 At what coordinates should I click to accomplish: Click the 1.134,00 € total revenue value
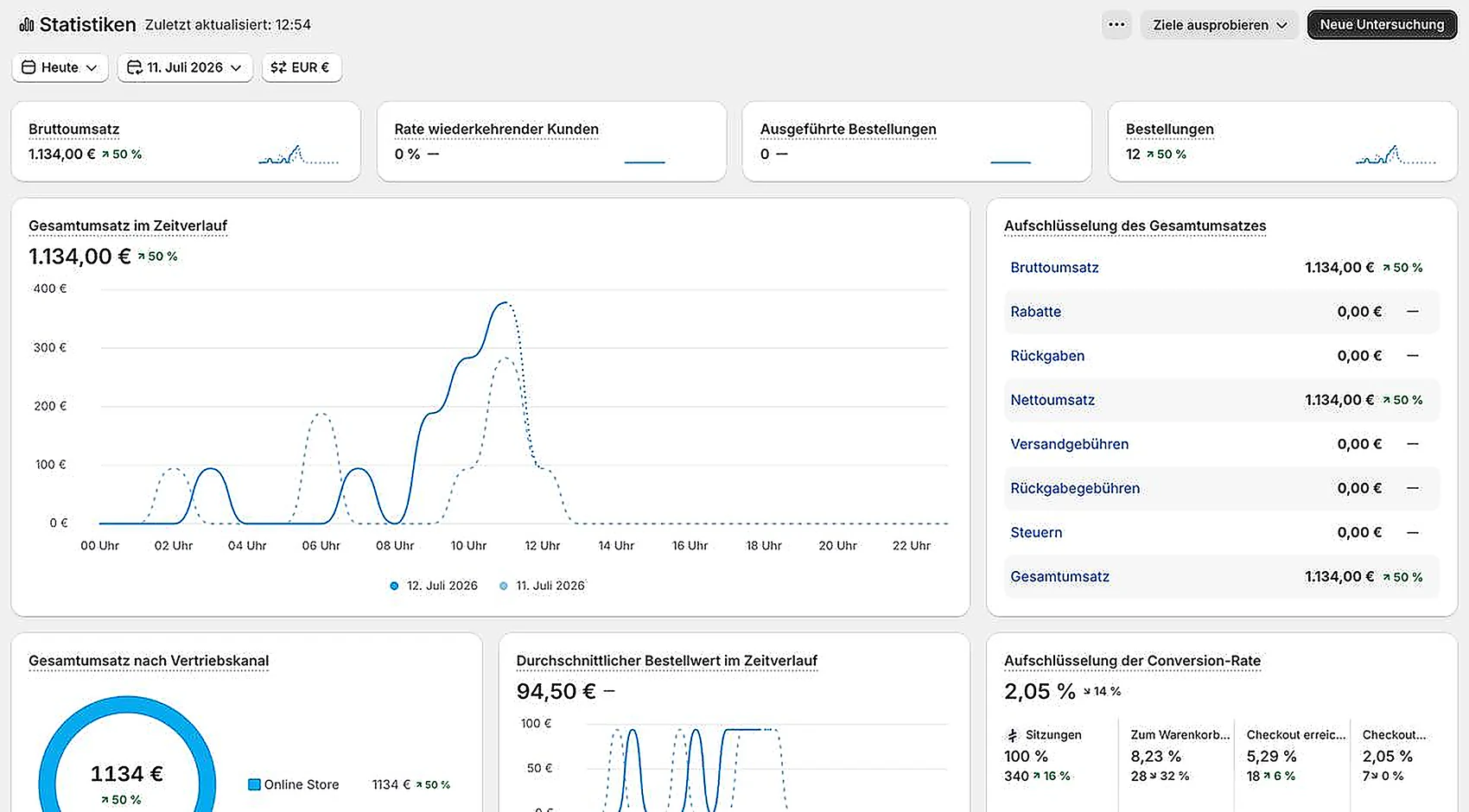point(79,257)
